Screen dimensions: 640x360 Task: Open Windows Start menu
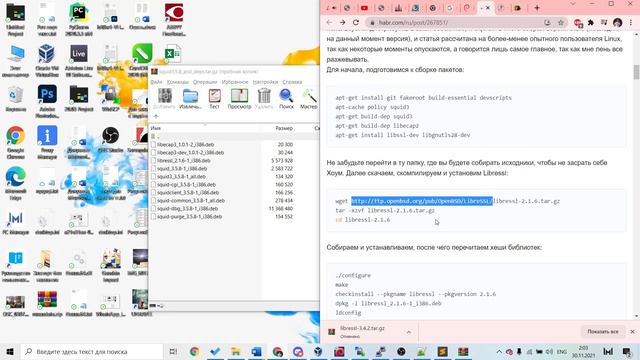coord(10,351)
